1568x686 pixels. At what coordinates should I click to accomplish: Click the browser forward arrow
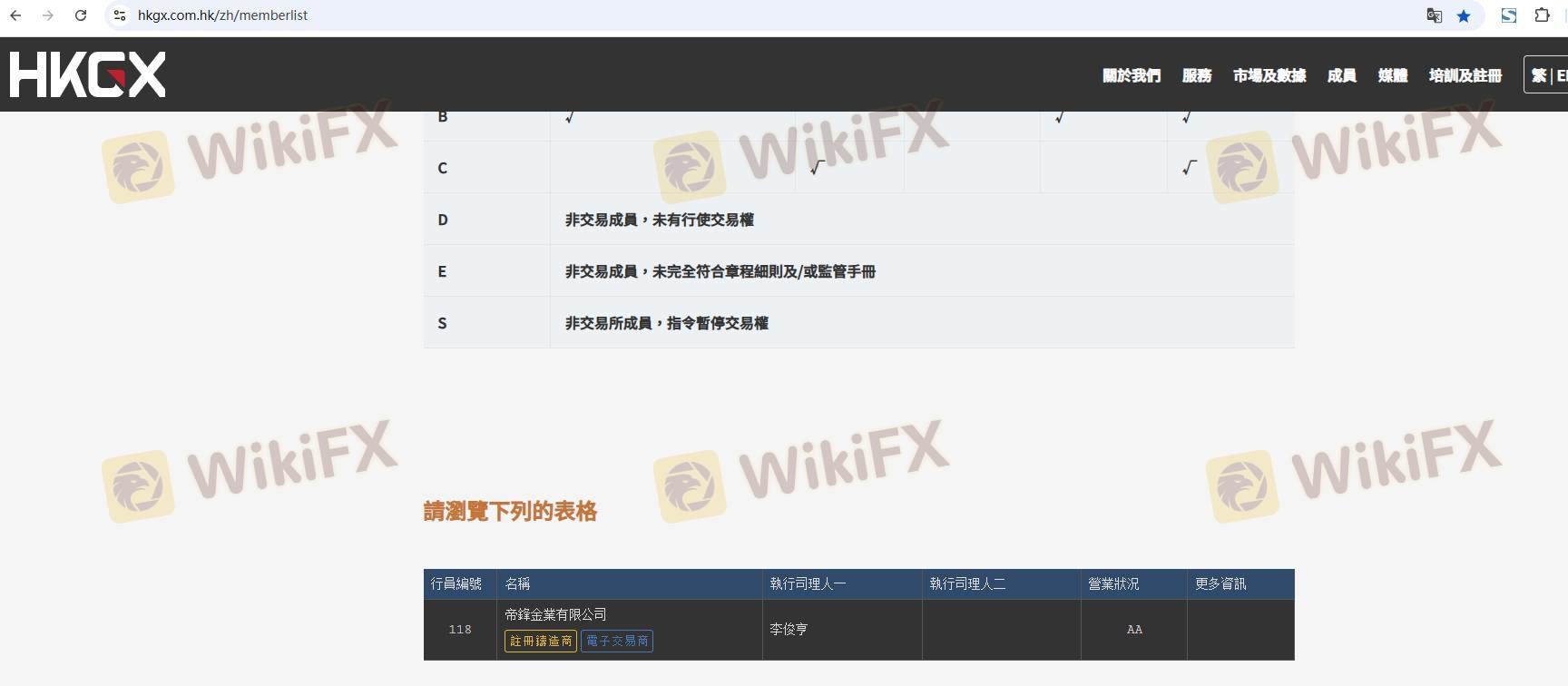pyautogui.click(x=48, y=15)
